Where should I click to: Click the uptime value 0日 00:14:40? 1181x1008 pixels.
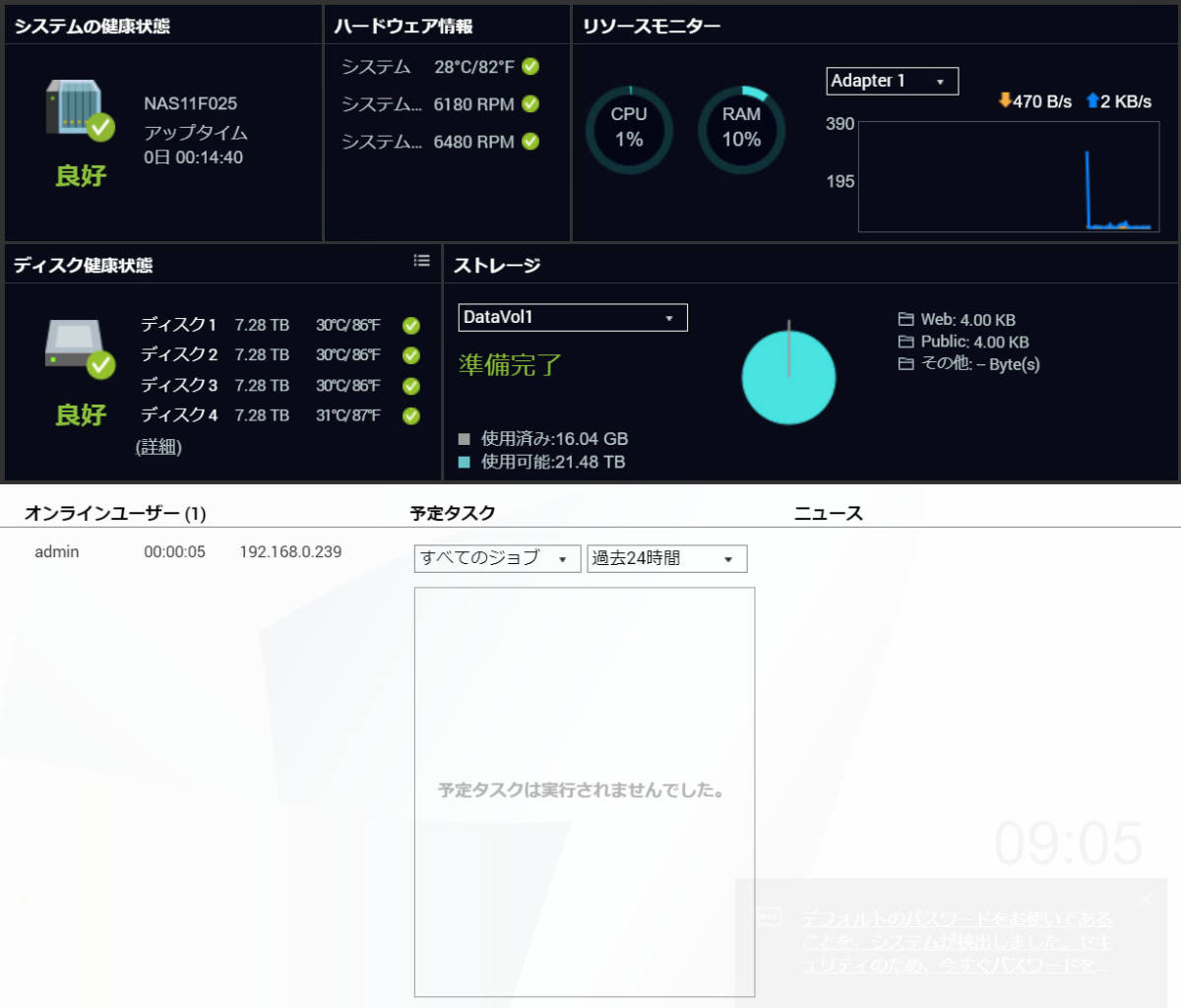coord(194,157)
